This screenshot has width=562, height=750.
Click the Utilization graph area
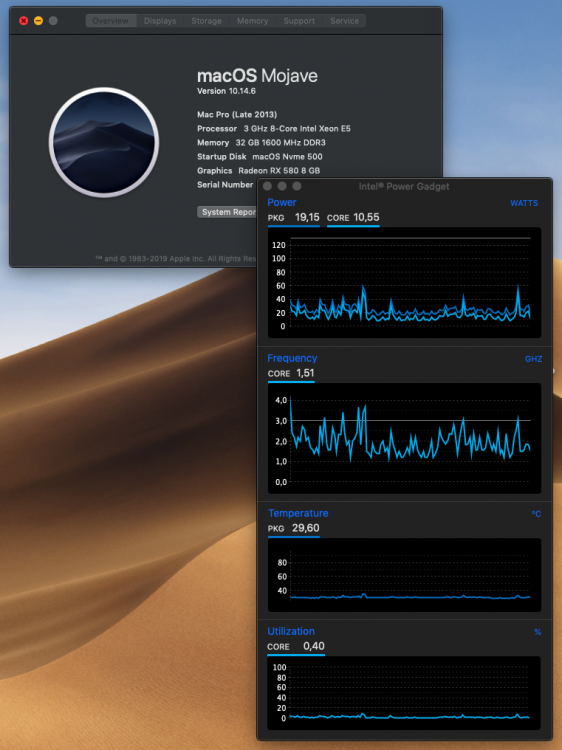(405, 693)
